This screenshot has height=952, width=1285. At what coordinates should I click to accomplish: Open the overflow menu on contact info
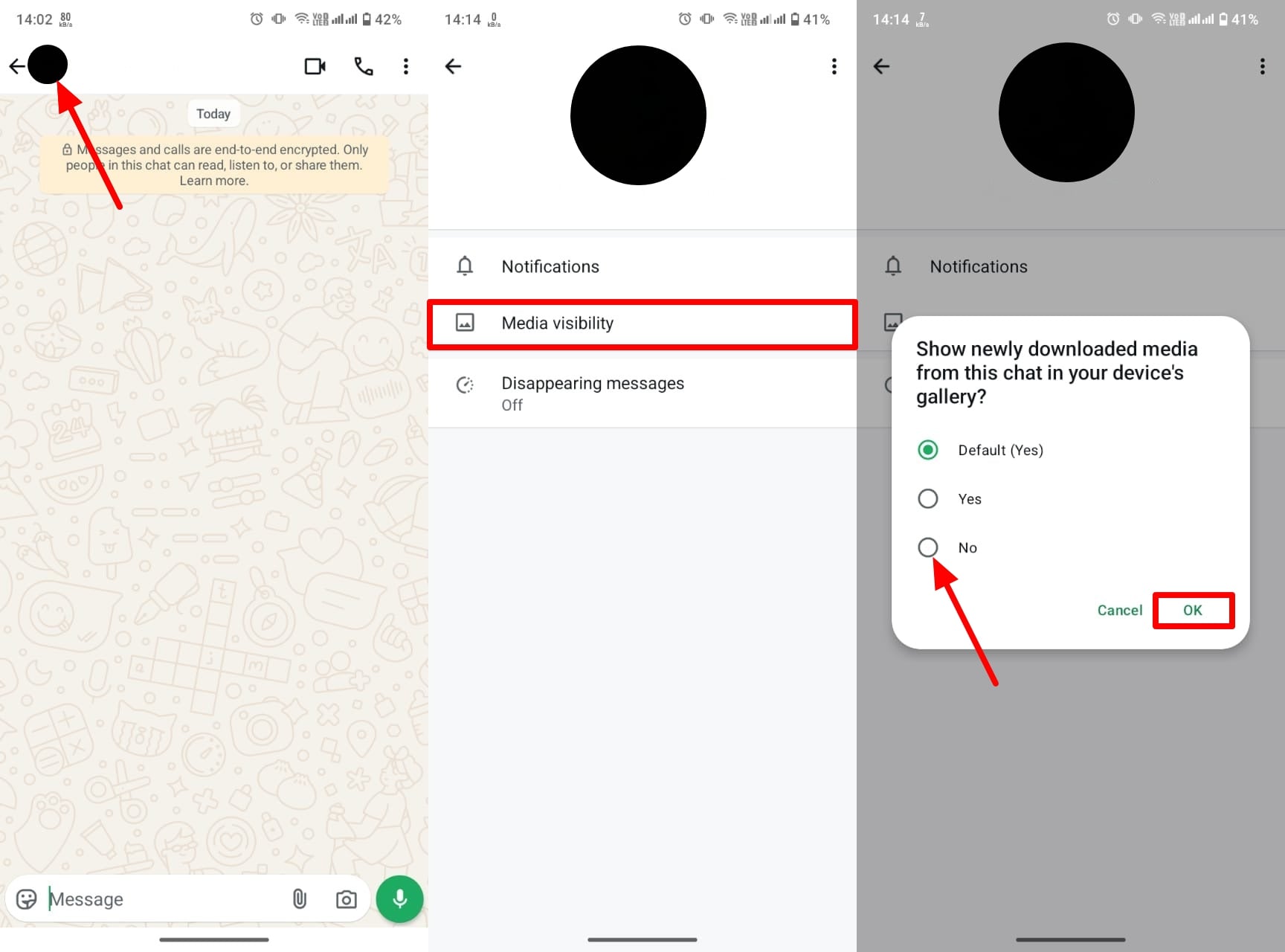834,66
